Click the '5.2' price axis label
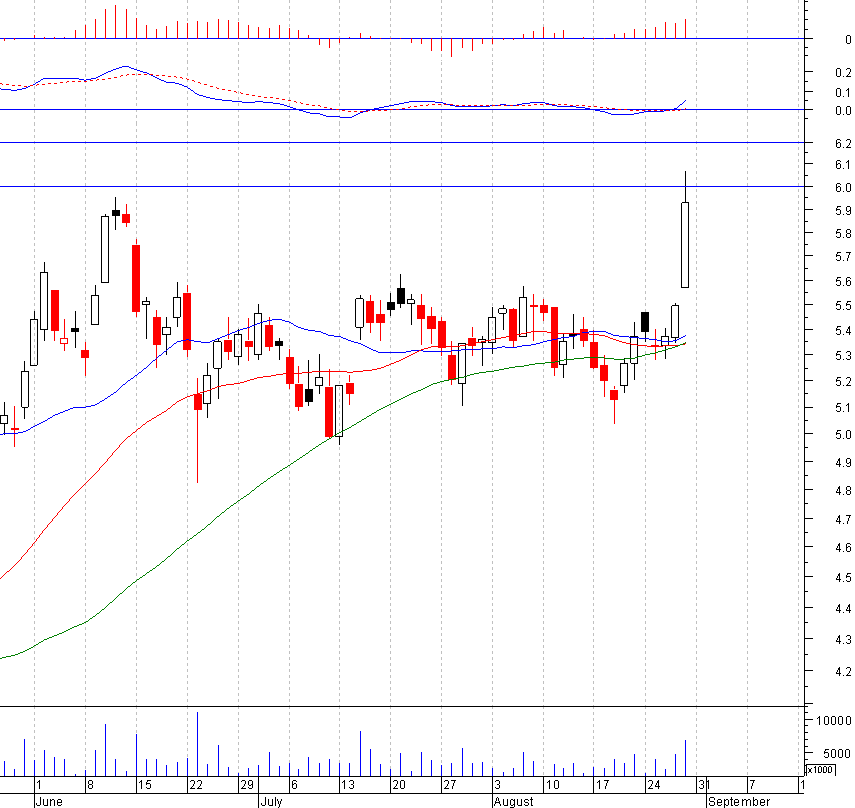 (x=843, y=382)
